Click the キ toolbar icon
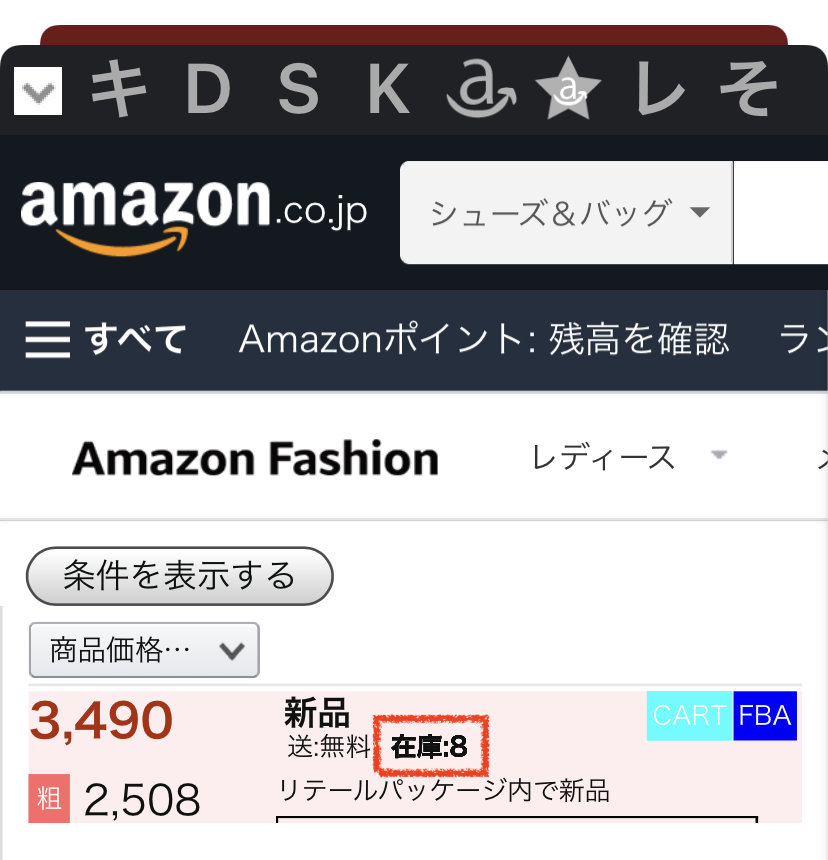This screenshot has width=828, height=860. [x=119, y=90]
